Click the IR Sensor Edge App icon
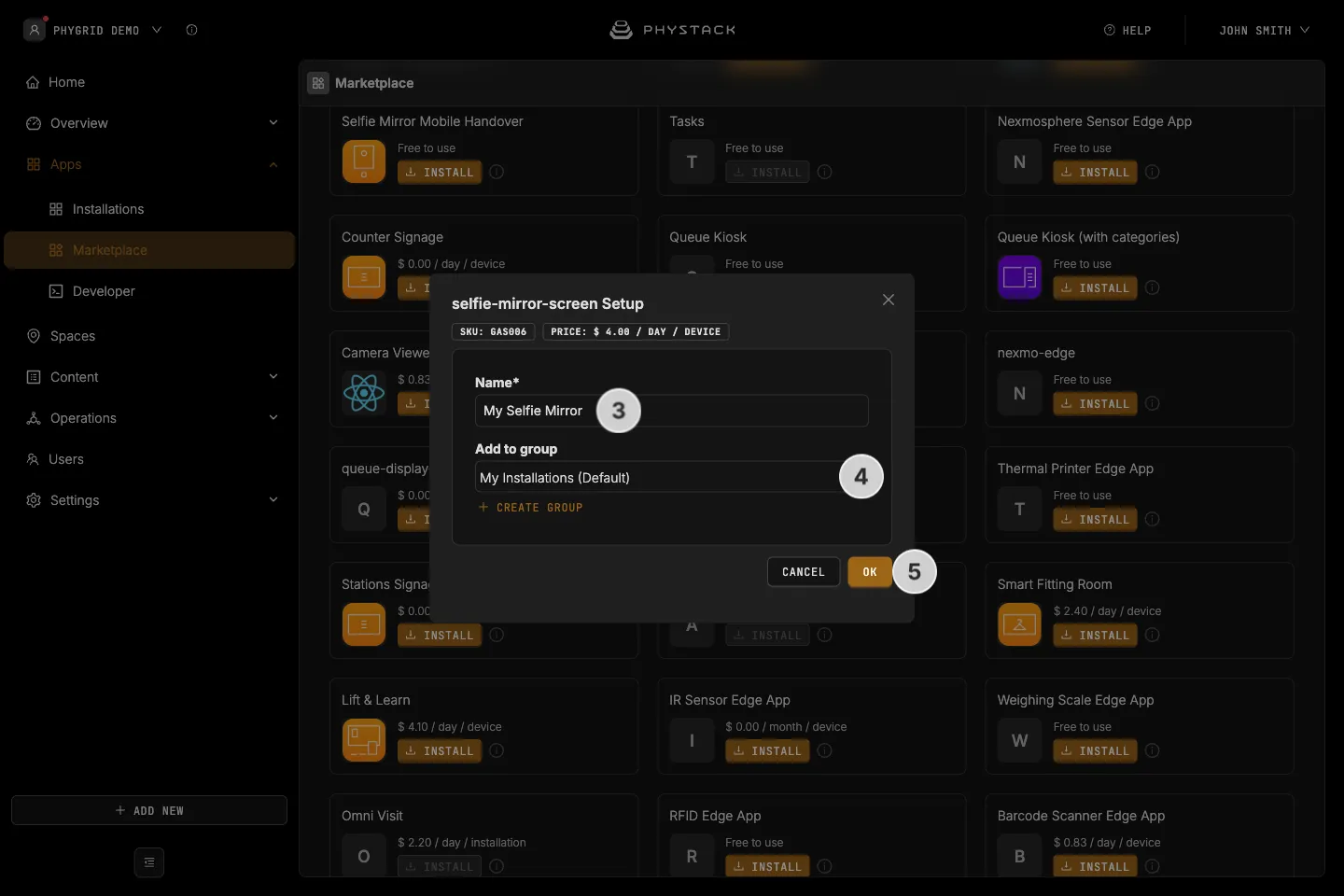The width and height of the screenshot is (1344, 896). coord(692,740)
